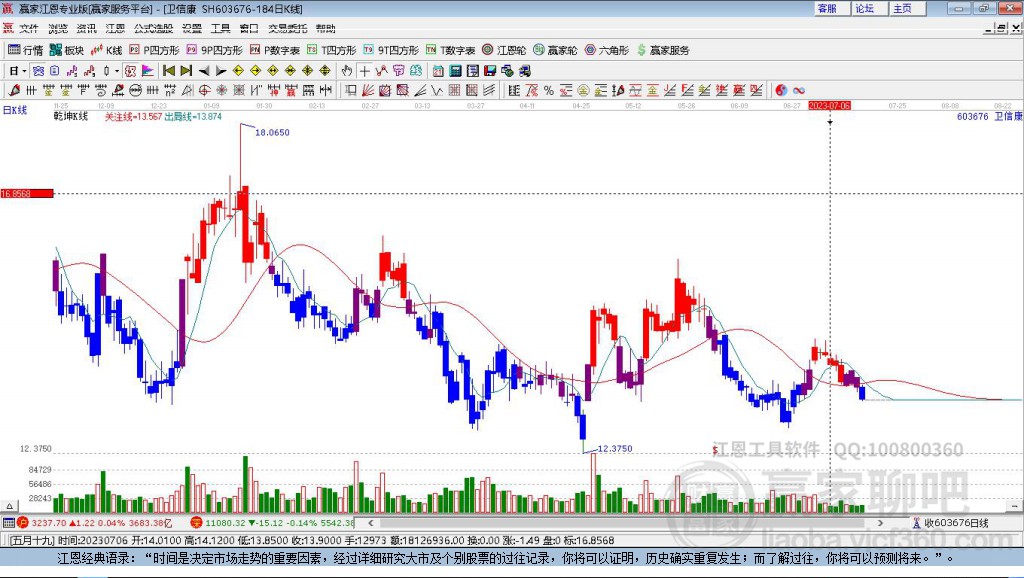
Task: Toggle the 权 price adjustment button
Action: tap(130, 71)
